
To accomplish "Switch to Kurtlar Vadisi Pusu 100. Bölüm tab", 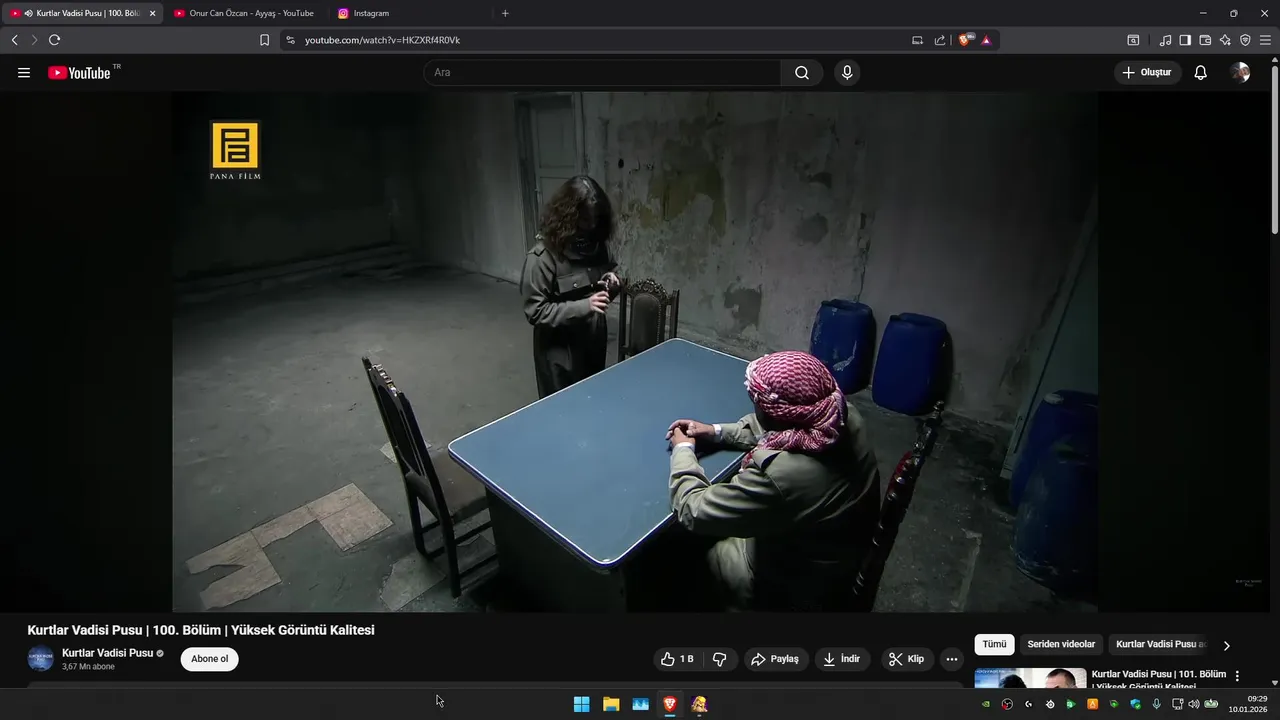I will point(81,13).
